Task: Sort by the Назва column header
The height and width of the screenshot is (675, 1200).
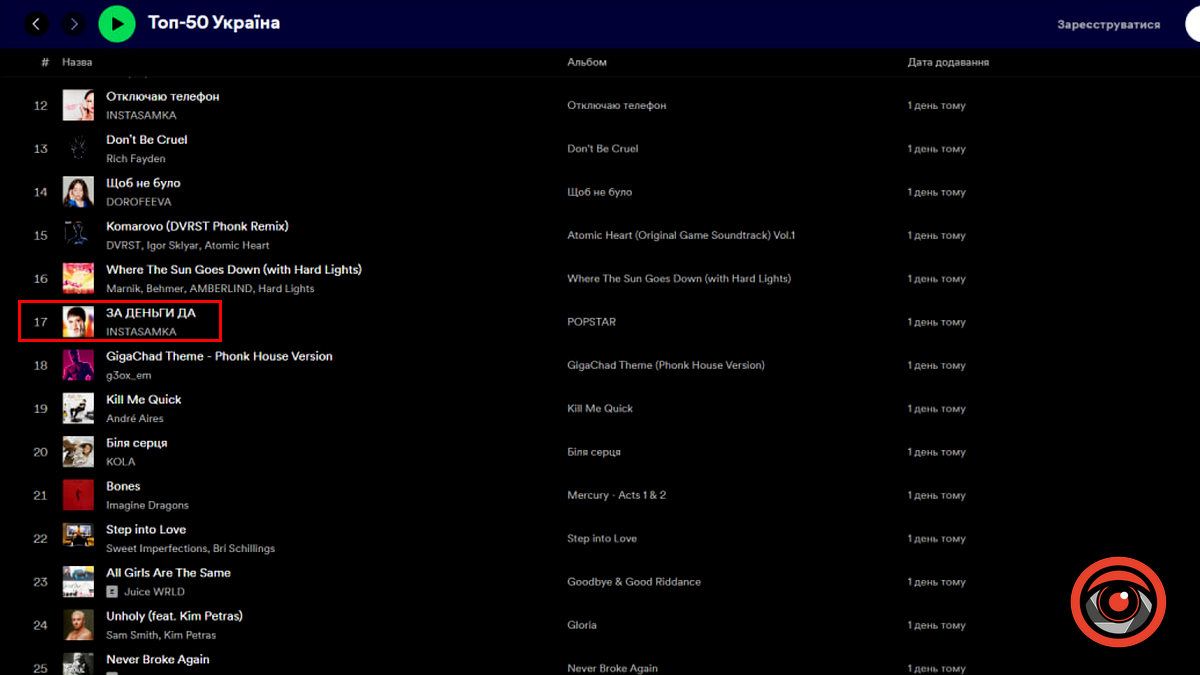Action: [77, 62]
